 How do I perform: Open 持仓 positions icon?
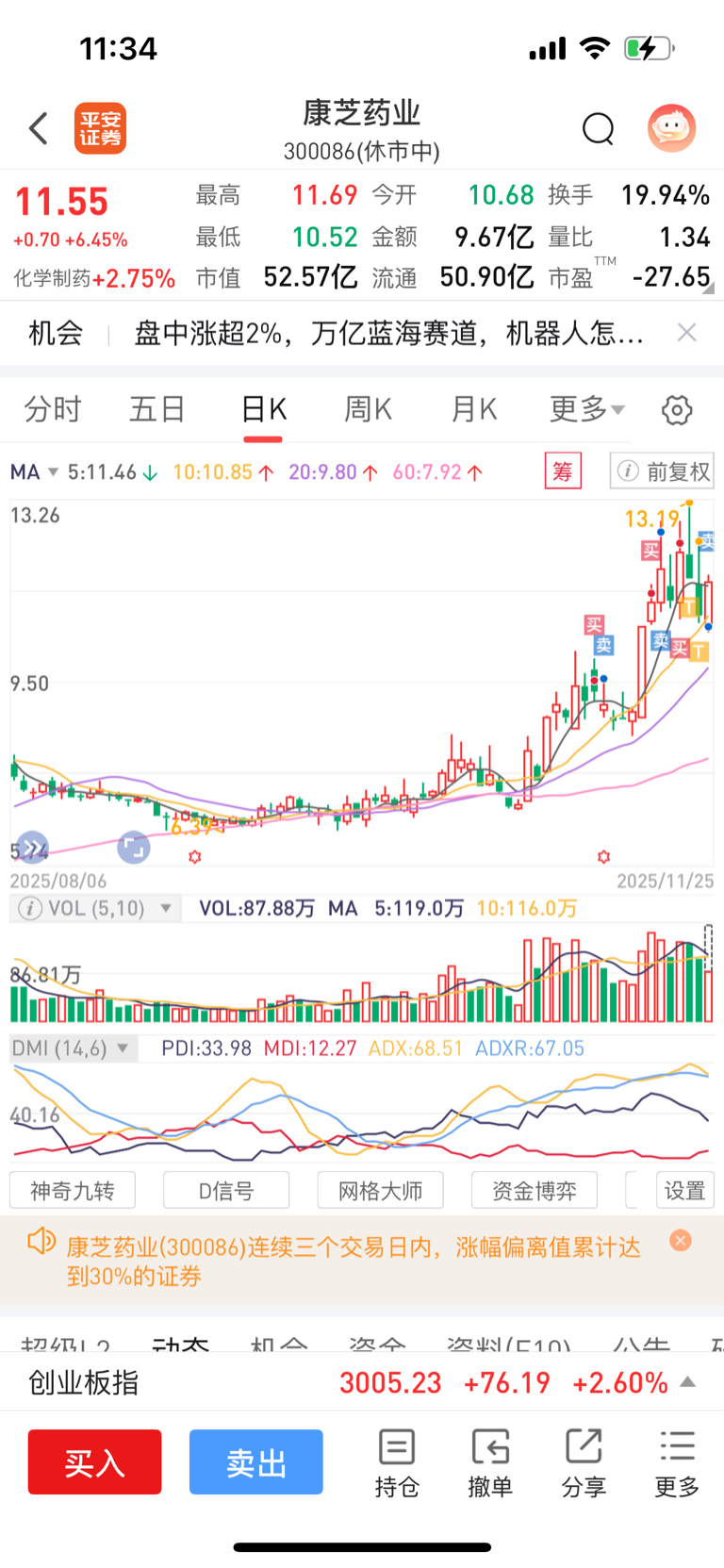pyautogui.click(x=397, y=1463)
